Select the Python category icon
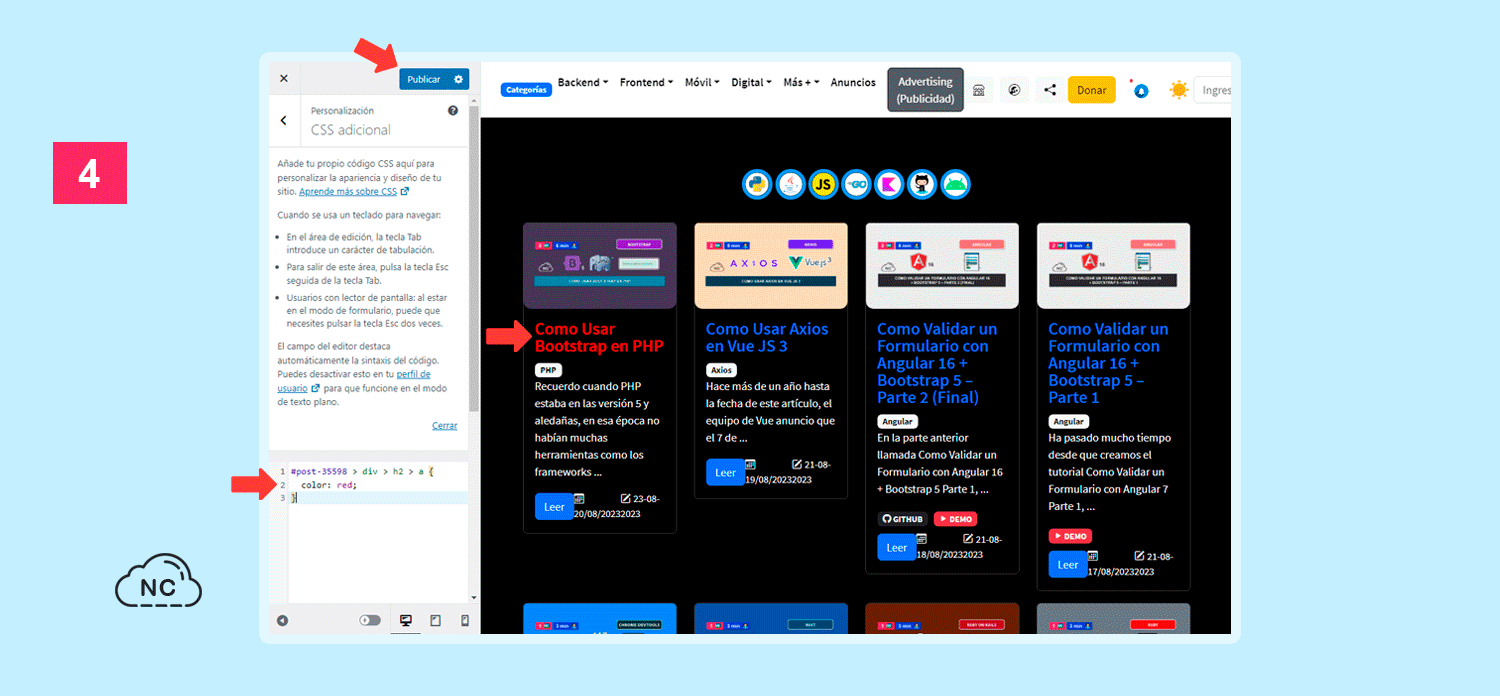Image resolution: width=1500 pixels, height=696 pixels. (757, 184)
